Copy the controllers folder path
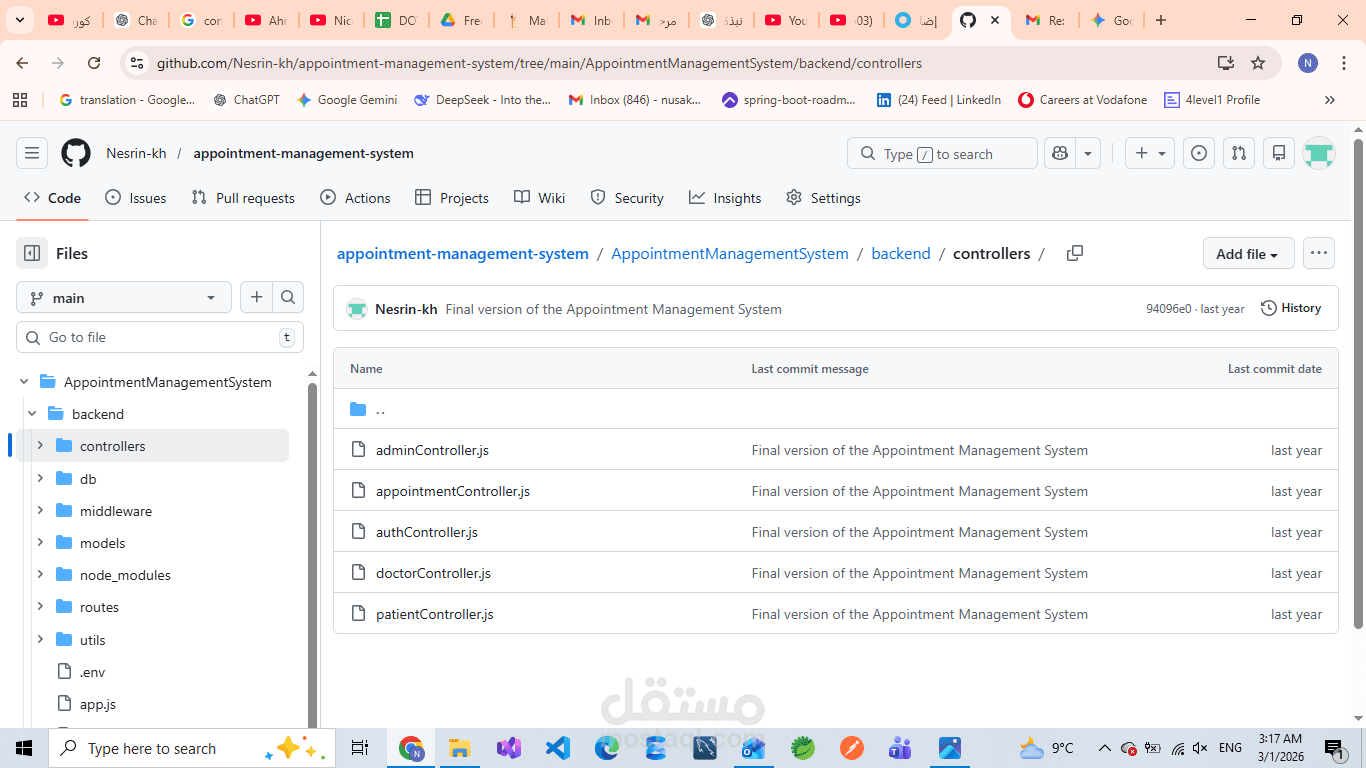1366x768 pixels. [1075, 253]
